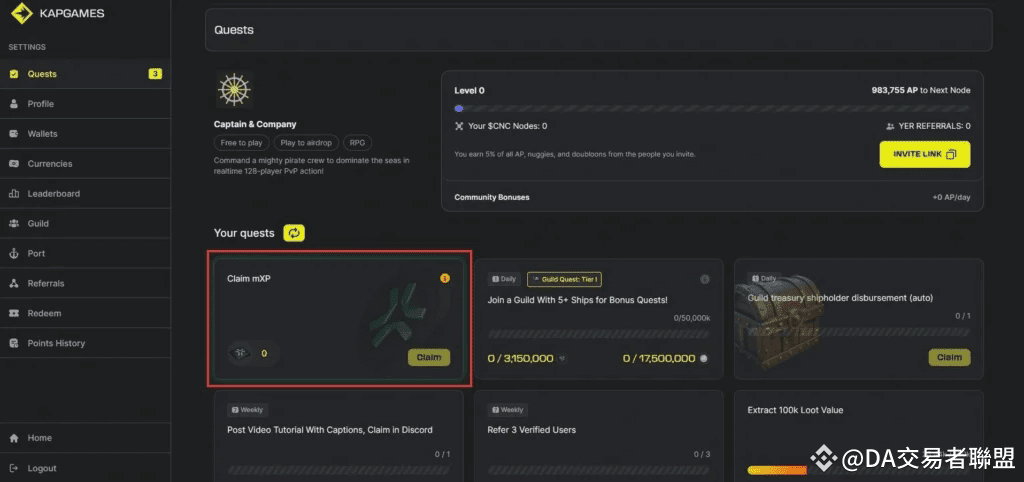Select Port in the sidebar
1024x482 pixels.
pos(85,253)
